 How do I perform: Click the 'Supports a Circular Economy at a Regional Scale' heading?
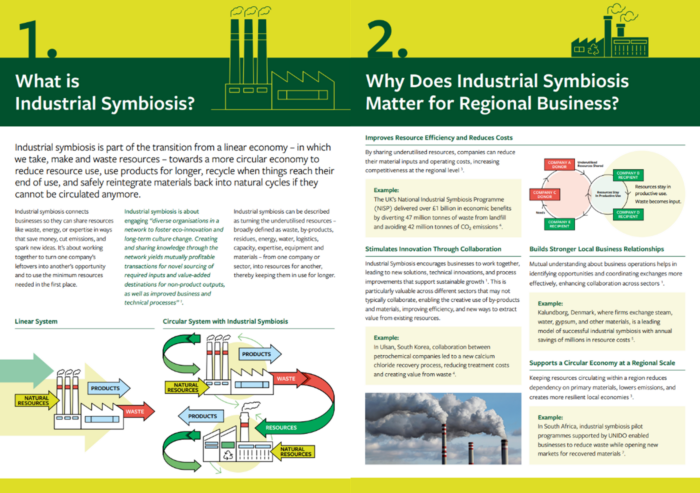pyautogui.click(x=602, y=363)
